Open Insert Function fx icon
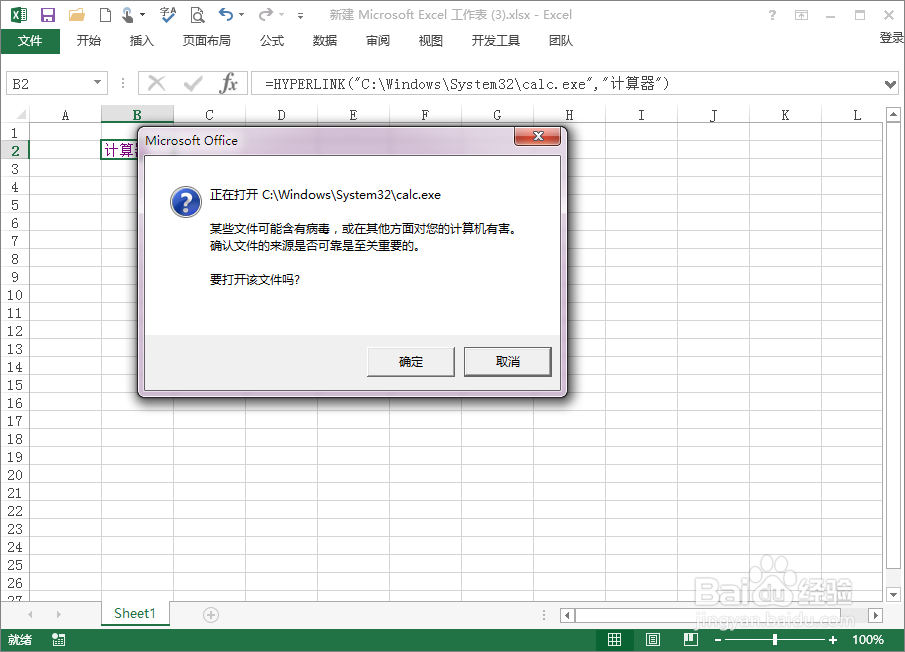905x652 pixels. (x=229, y=84)
